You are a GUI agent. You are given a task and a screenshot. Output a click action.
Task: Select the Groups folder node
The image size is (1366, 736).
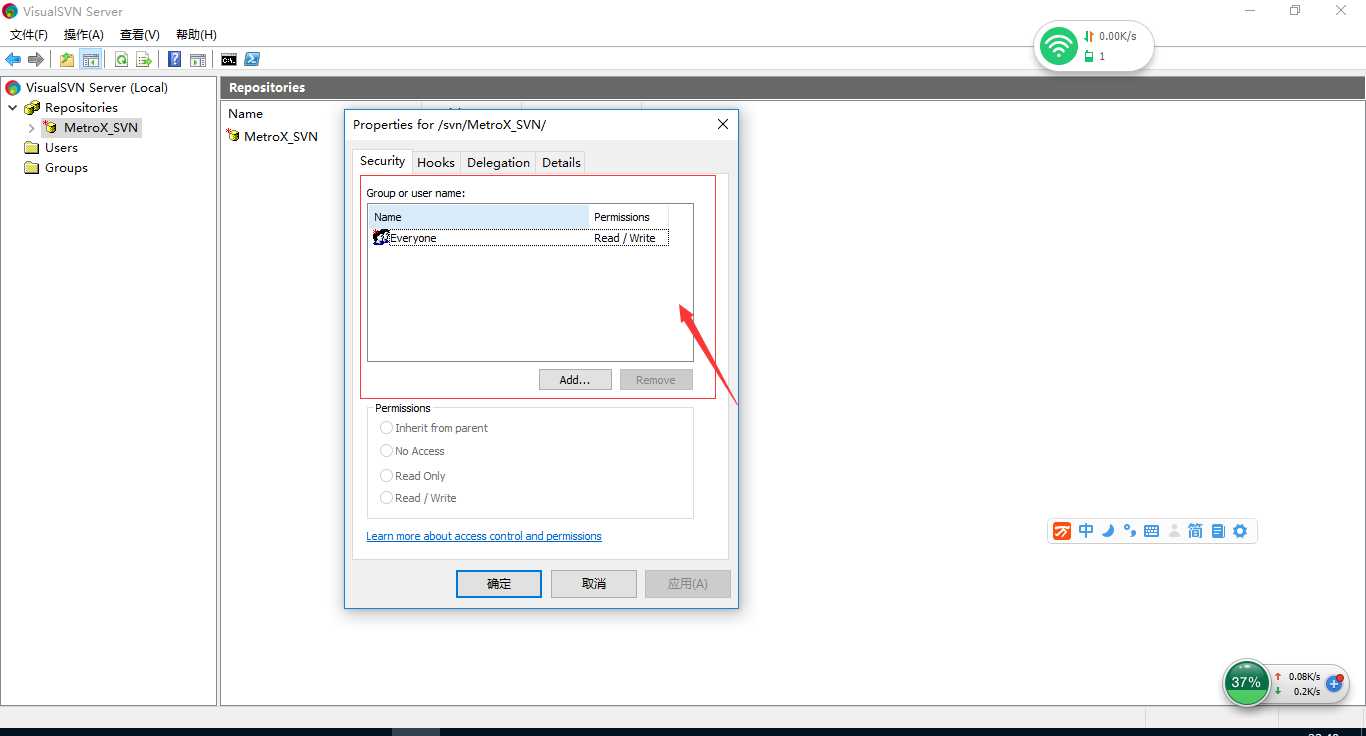coord(66,168)
